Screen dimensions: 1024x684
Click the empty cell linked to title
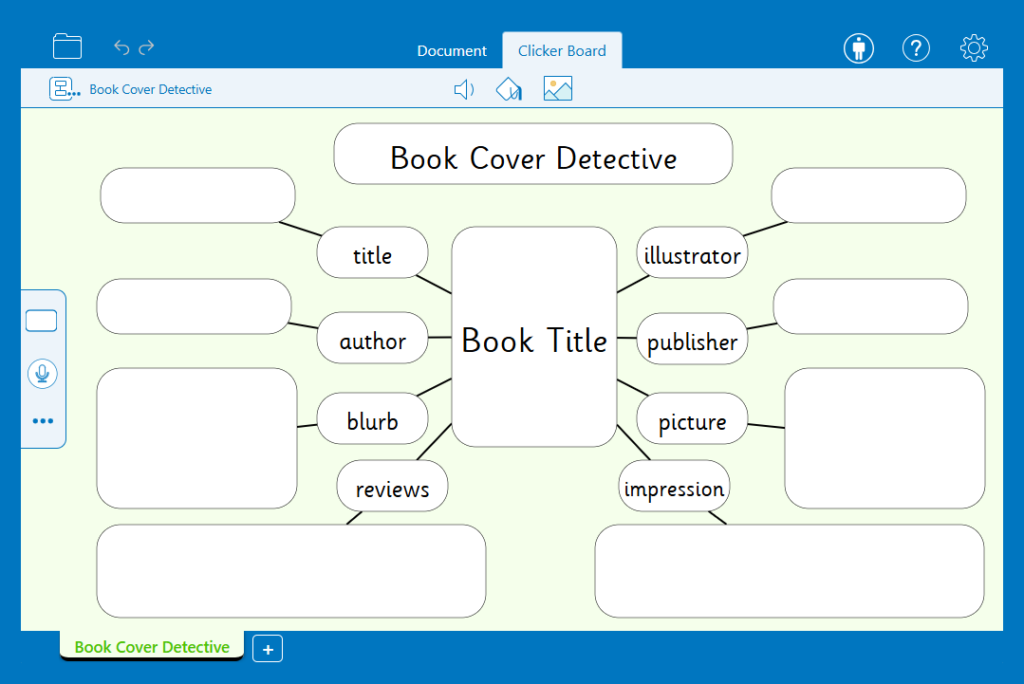click(198, 195)
